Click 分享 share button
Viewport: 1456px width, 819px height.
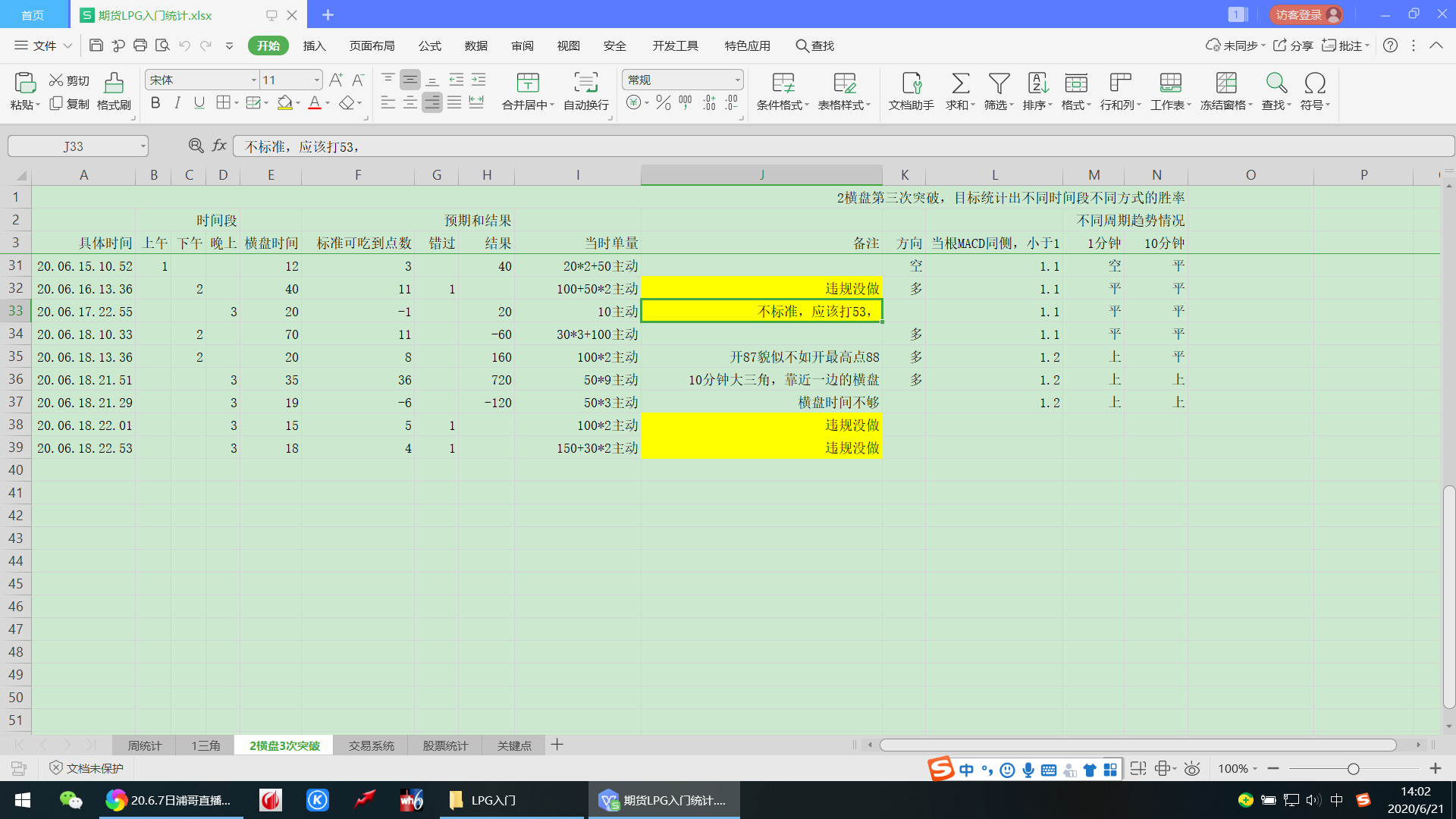tap(1293, 45)
